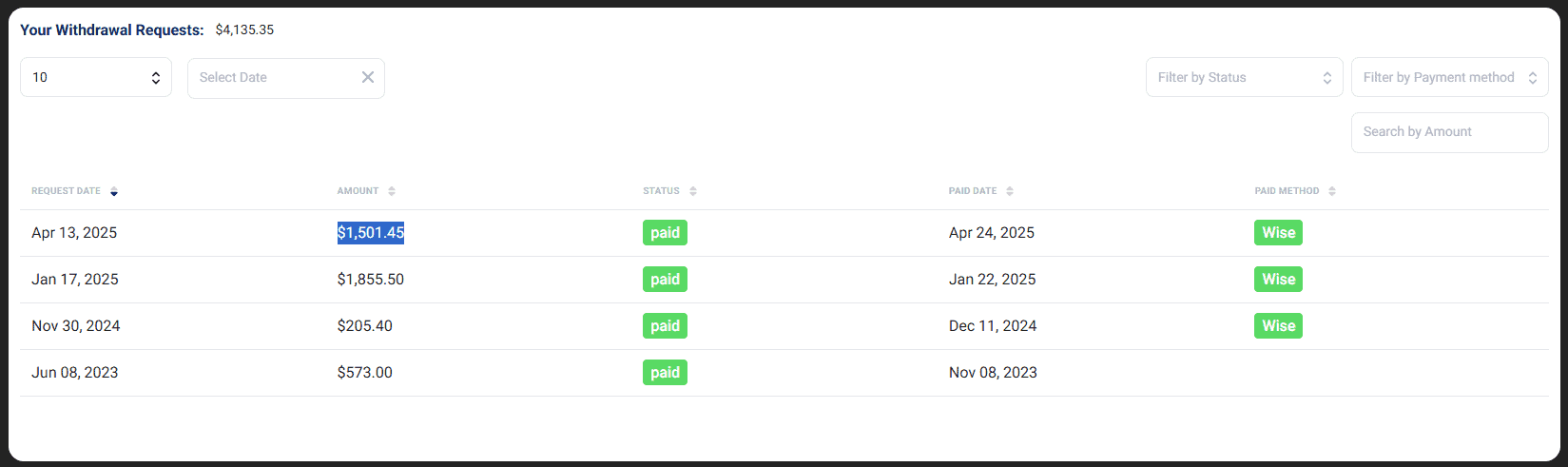
Task: Sort by Paid Date arrows icon
Action: click(1010, 191)
